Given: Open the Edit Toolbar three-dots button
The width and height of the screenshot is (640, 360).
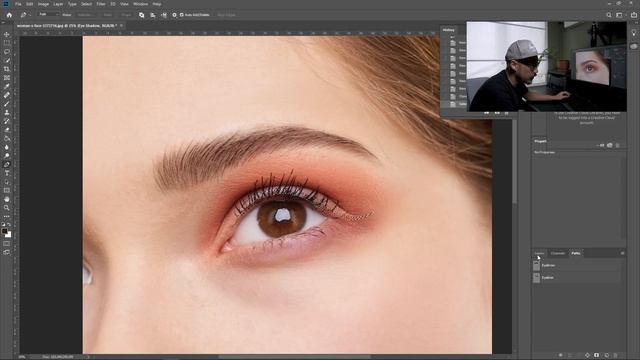Looking at the screenshot, I should pyautogui.click(x=7, y=216).
